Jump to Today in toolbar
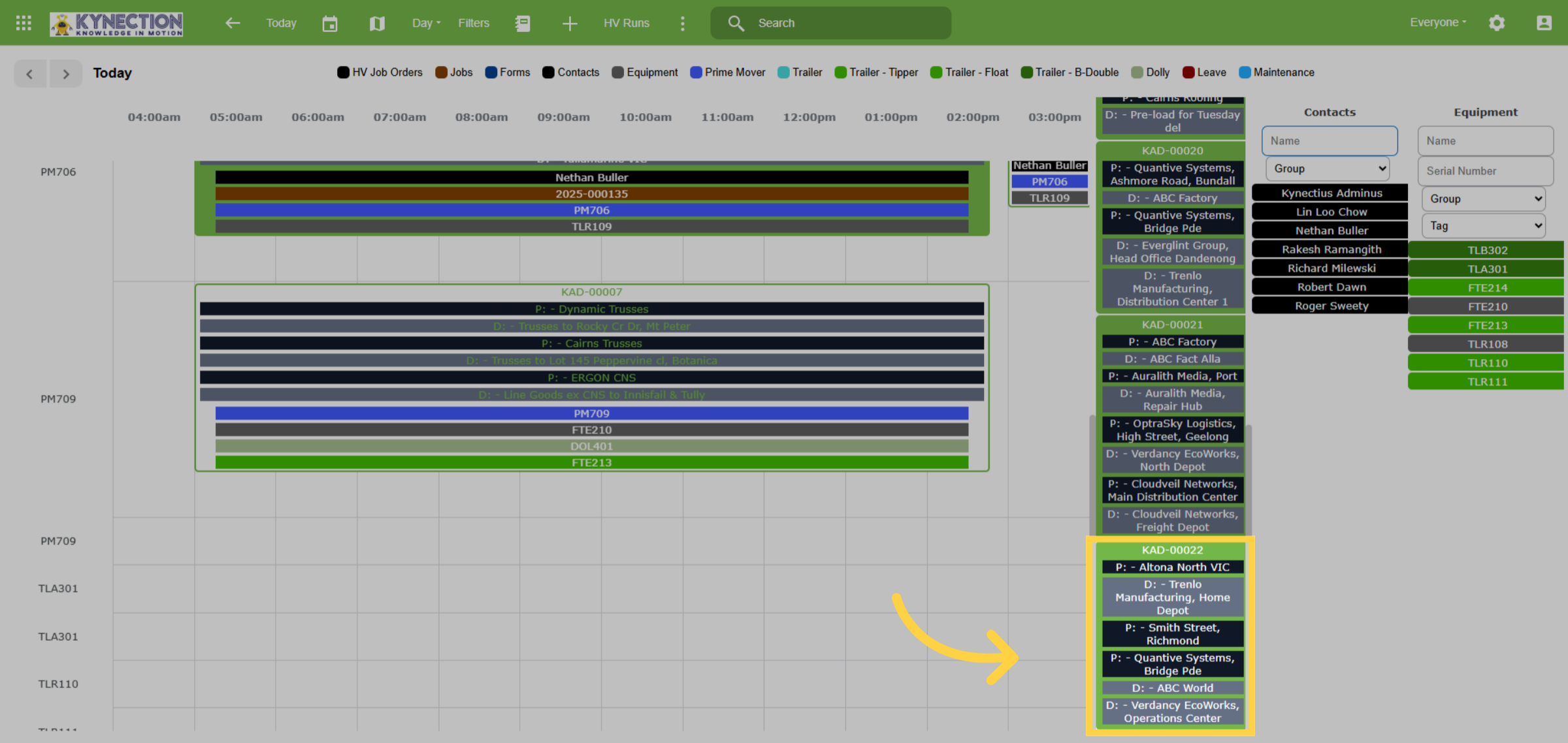Image resolution: width=1568 pixels, height=743 pixels. click(281, 23)
